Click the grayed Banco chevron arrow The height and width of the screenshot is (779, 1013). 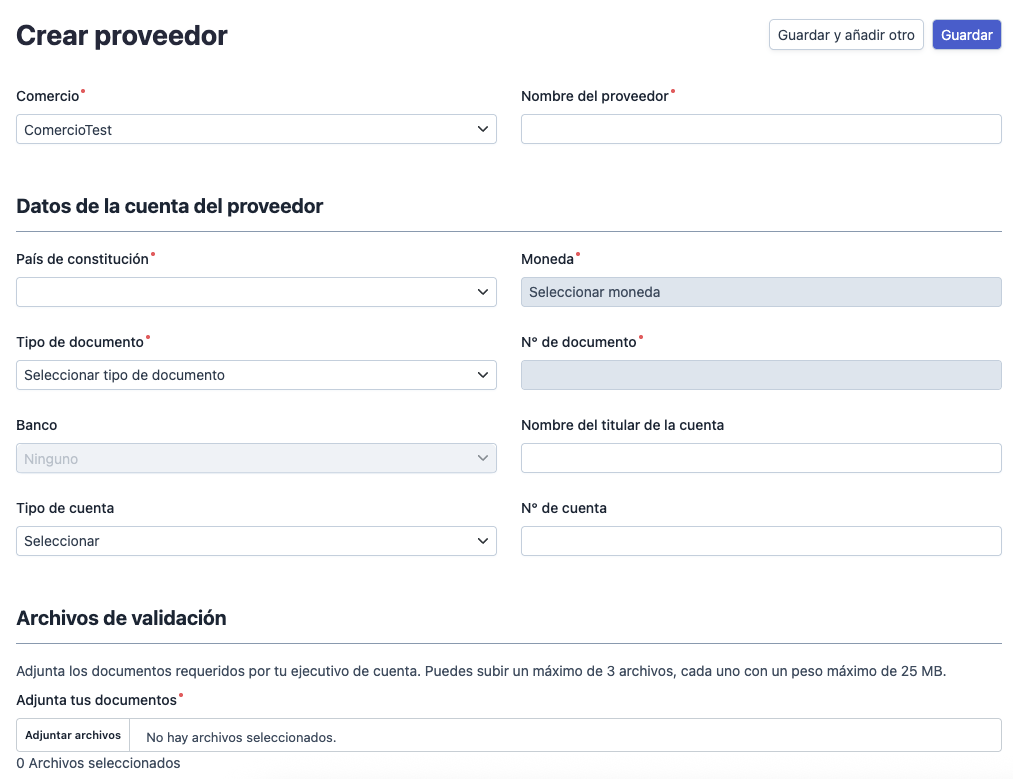(483, 457)
